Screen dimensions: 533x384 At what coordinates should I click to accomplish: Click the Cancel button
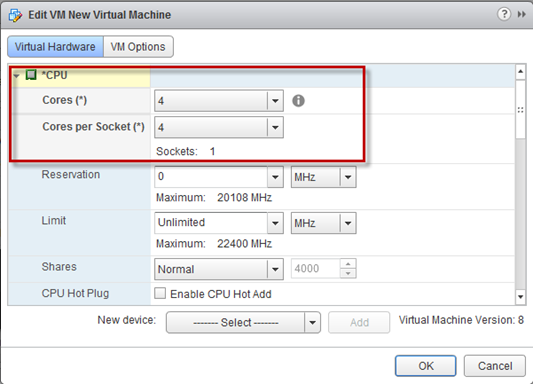pos(495,366)
